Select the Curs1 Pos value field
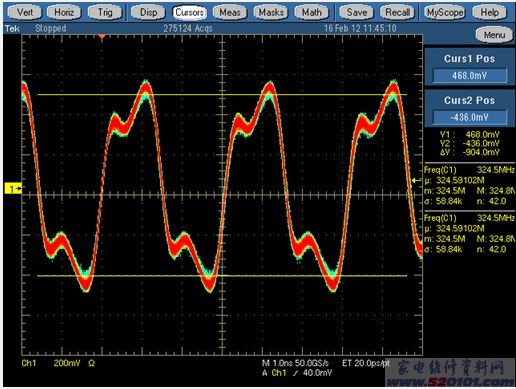Image resolution: width=516 pixels, height=389 pixels. 469,76
